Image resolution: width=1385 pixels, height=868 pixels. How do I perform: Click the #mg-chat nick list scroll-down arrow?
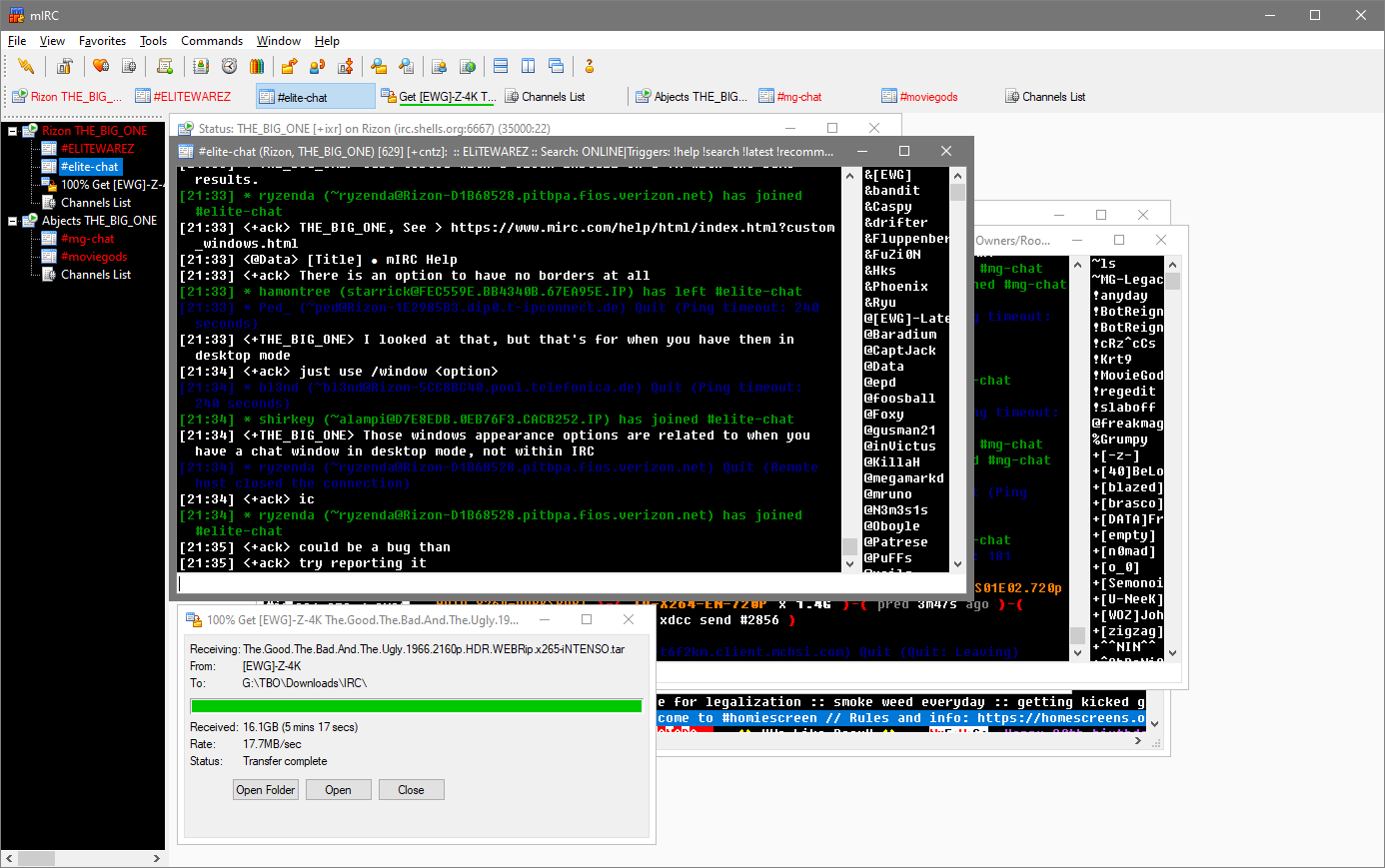coord(1172,652)
